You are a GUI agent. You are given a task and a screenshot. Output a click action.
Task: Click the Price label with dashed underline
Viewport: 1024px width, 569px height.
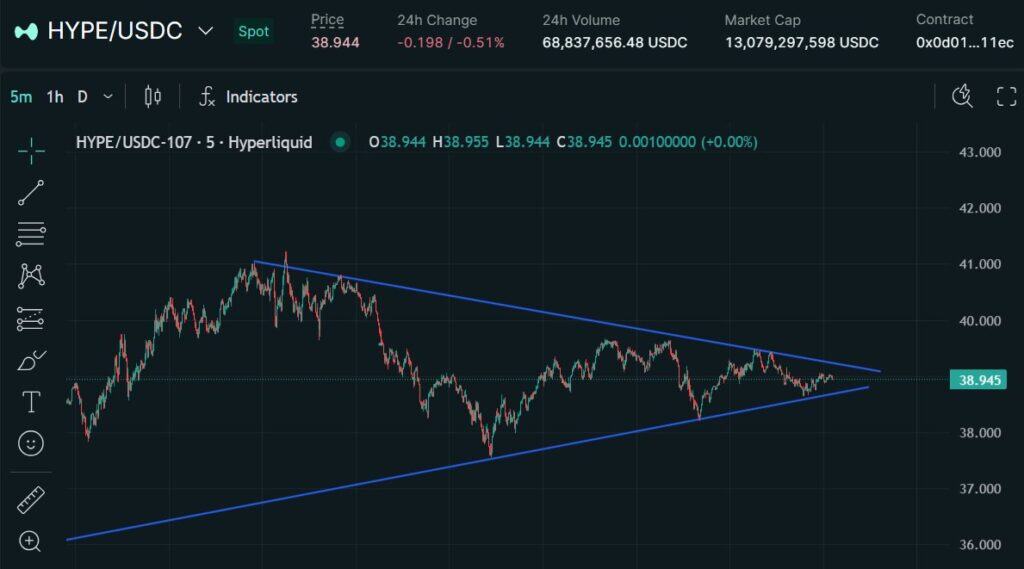[x=327, y=20]
